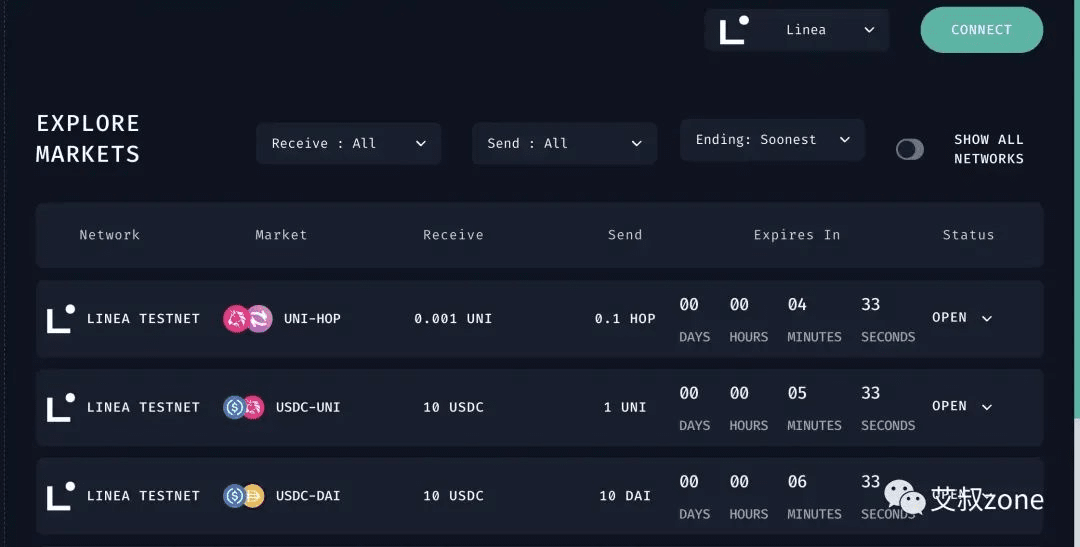
Task: Click the 0.1 HOP send value
Action: pos(625,318)
